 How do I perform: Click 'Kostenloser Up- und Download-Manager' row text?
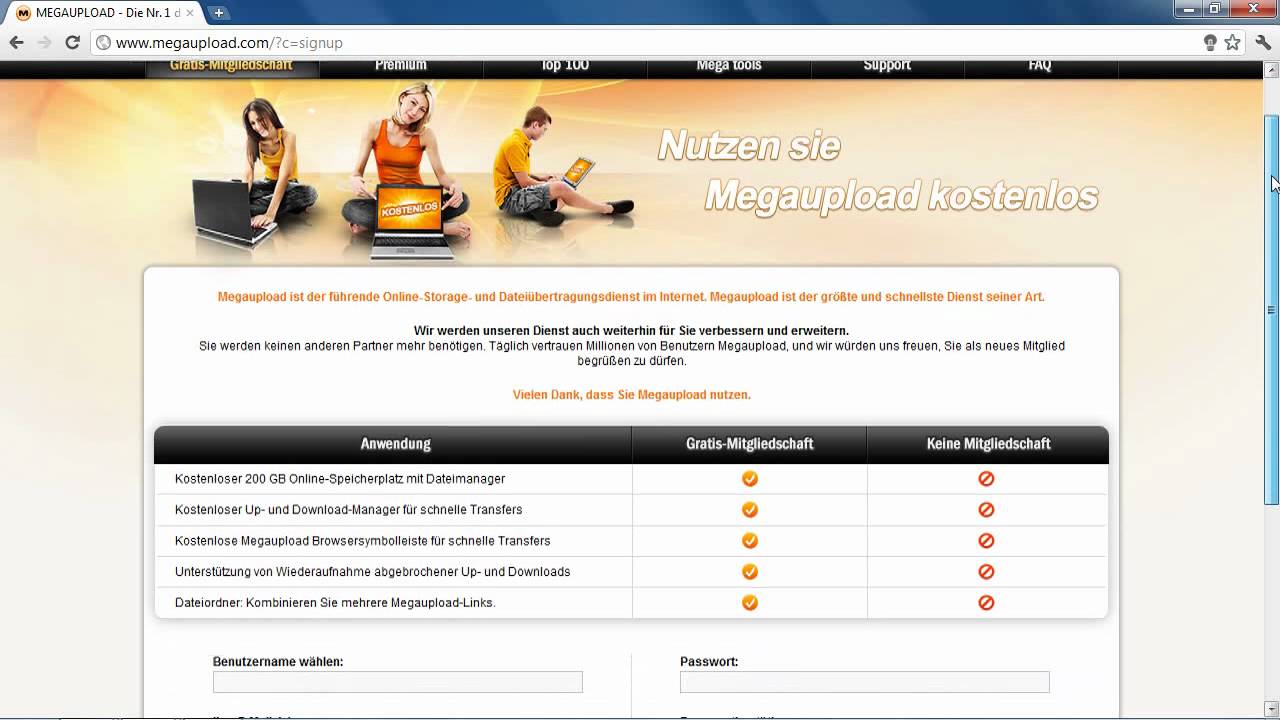[x=348, y=510]
